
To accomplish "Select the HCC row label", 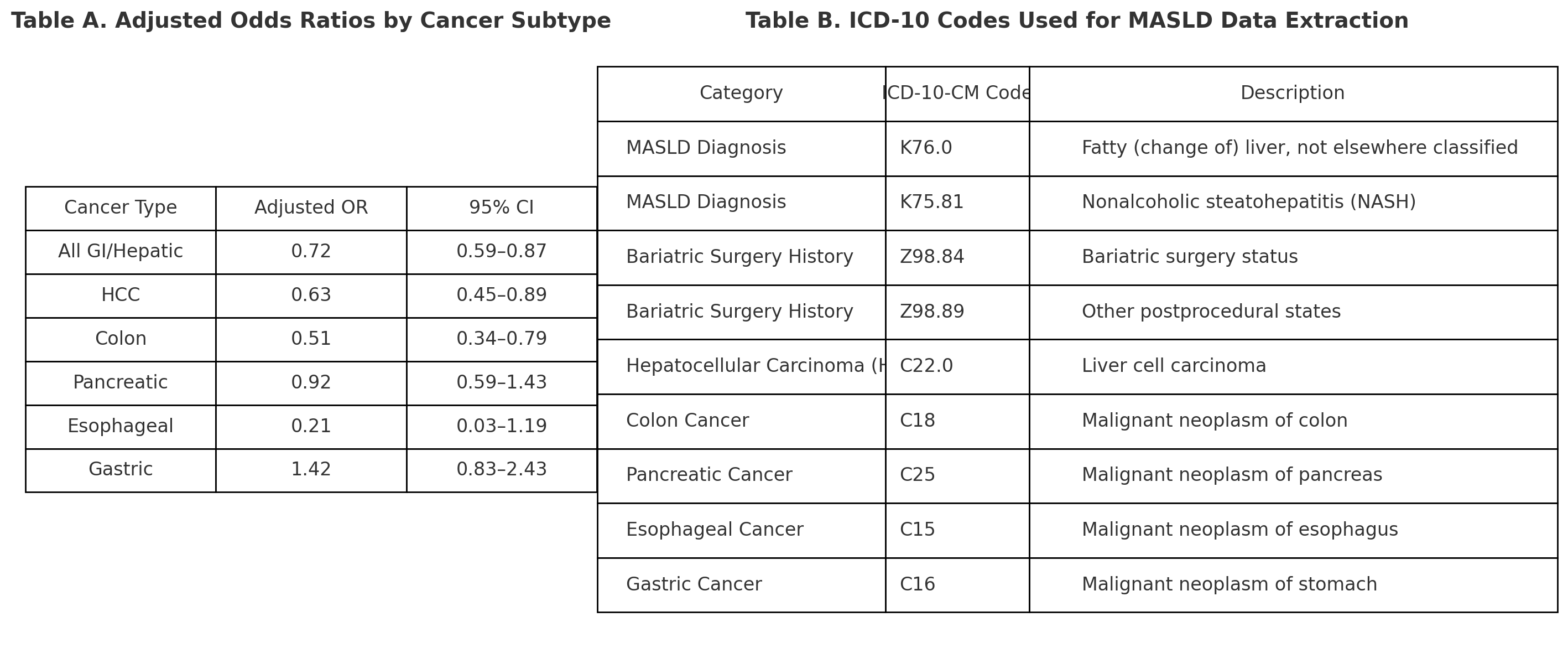I will [x=121, y=296].
